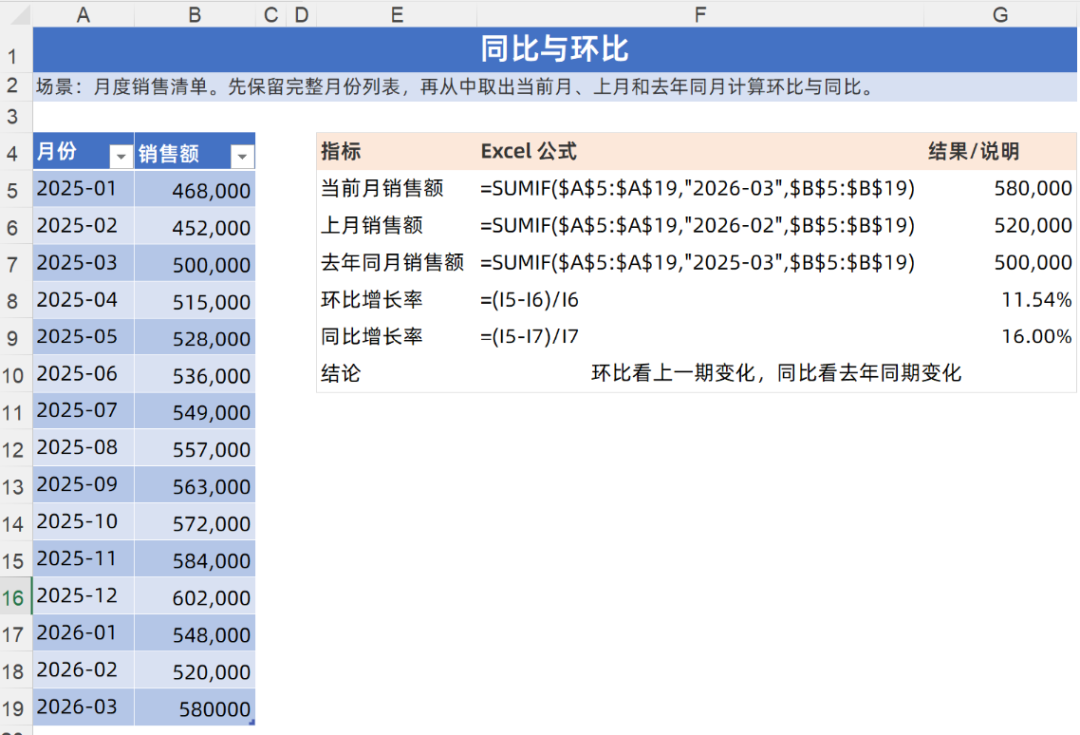Select column F header
The height and width of the screenshot is (735, 1080).
coord(700,14)
